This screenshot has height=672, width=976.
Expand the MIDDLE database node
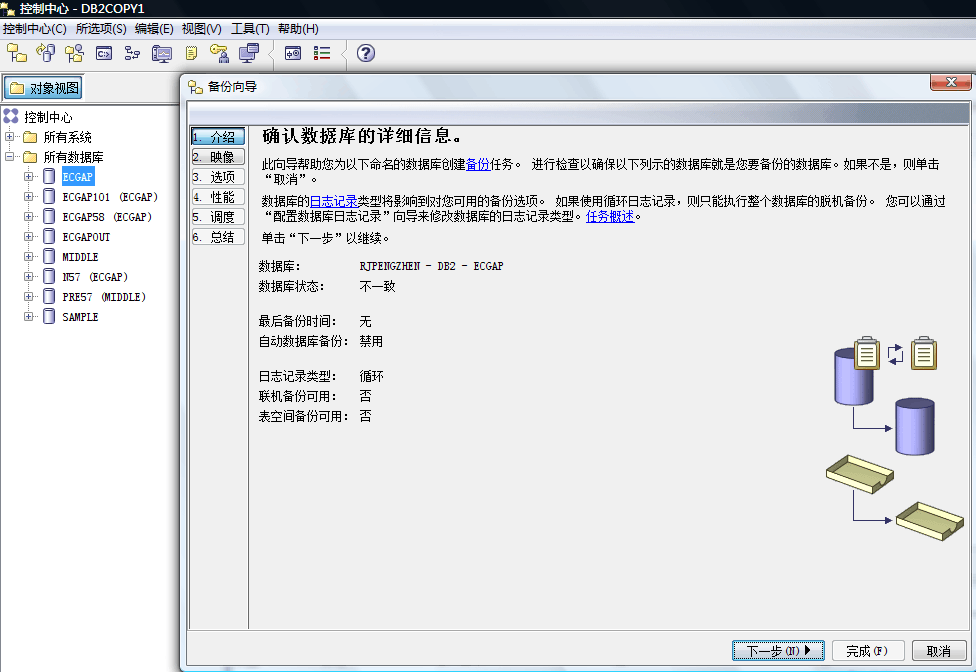tap(28, 256)
